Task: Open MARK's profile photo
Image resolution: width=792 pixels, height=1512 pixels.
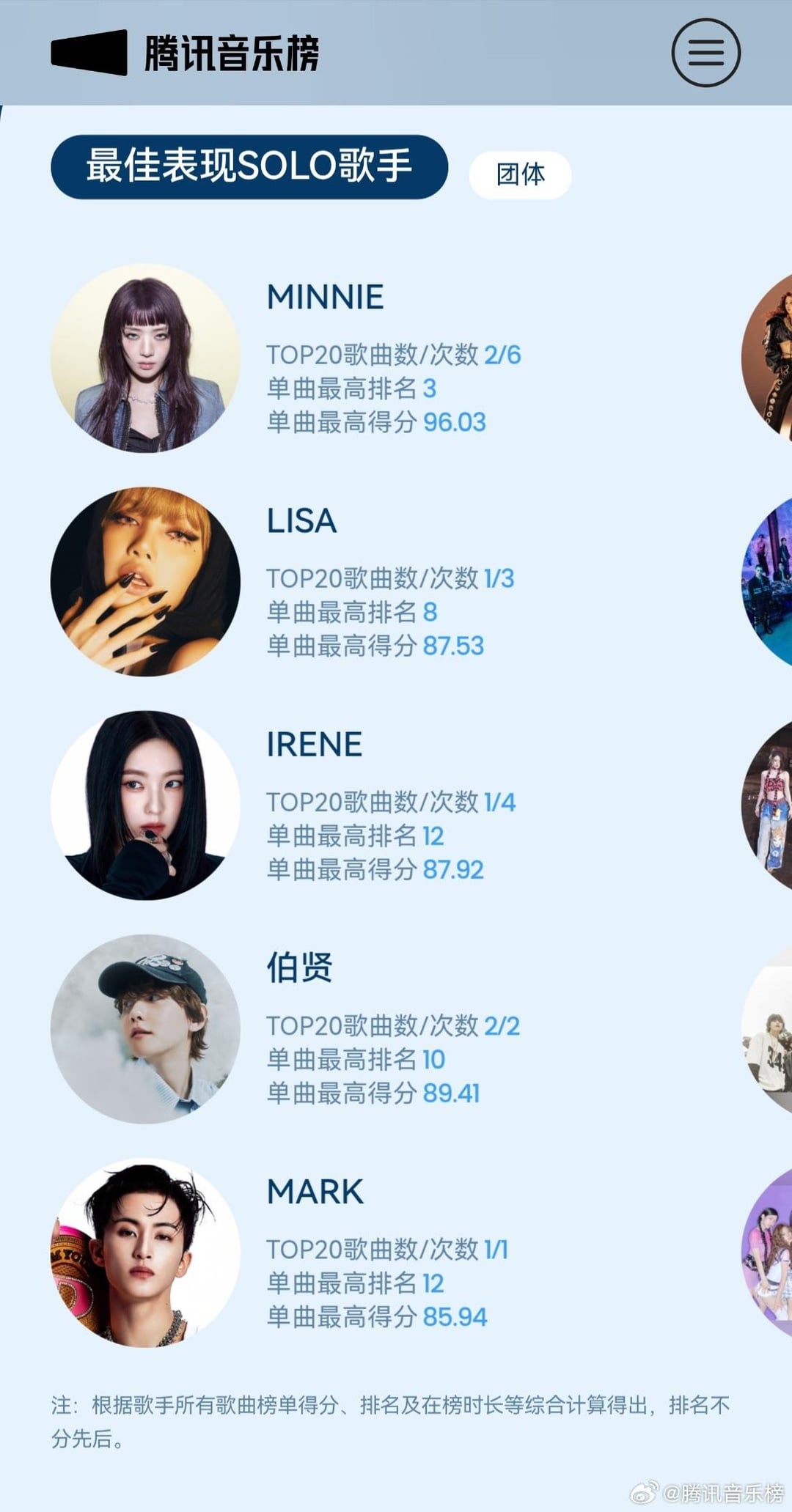Action: click(145, 1253)
